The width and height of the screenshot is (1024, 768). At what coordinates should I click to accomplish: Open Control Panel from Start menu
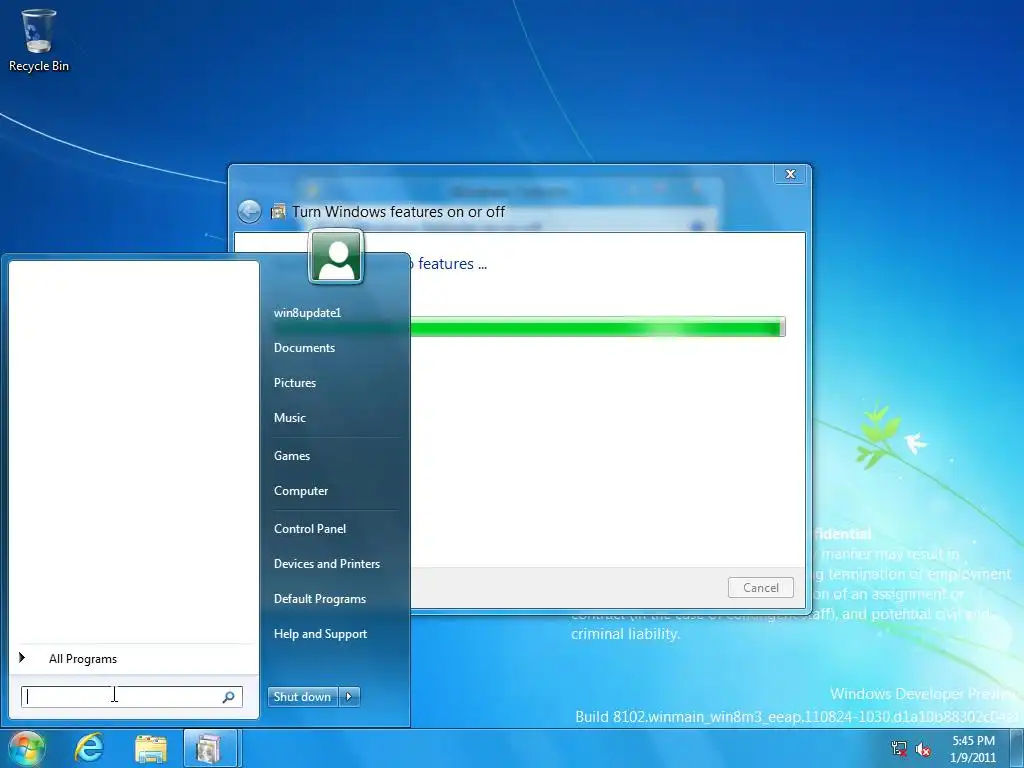pos(310,529)
